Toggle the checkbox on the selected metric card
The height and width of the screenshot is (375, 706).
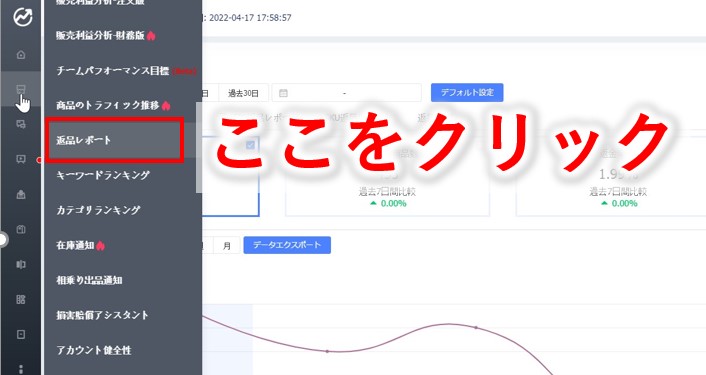[250, 145]
